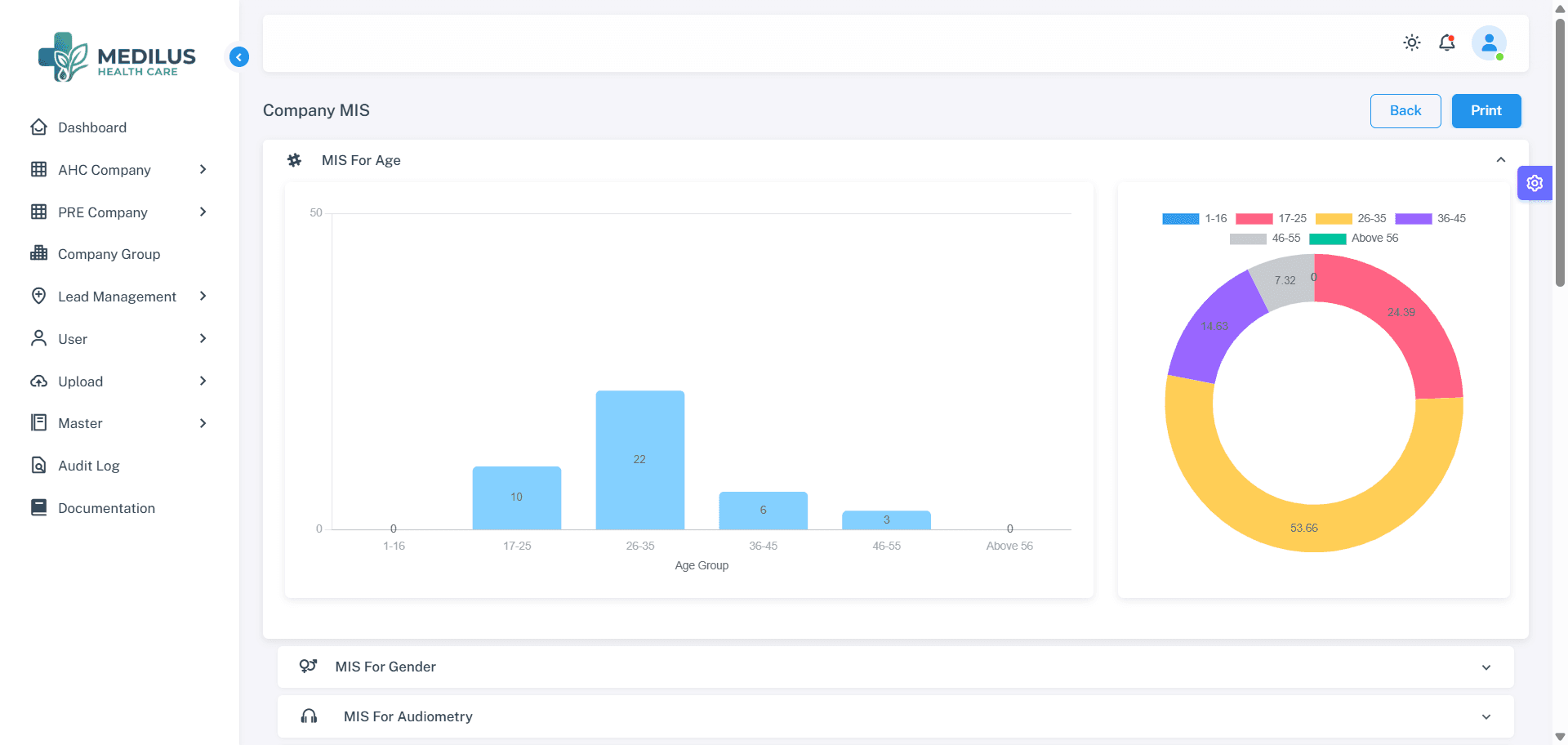Click the Master book icon
Viewport: 1568px width, 745px height.
[x=38, y=422]
